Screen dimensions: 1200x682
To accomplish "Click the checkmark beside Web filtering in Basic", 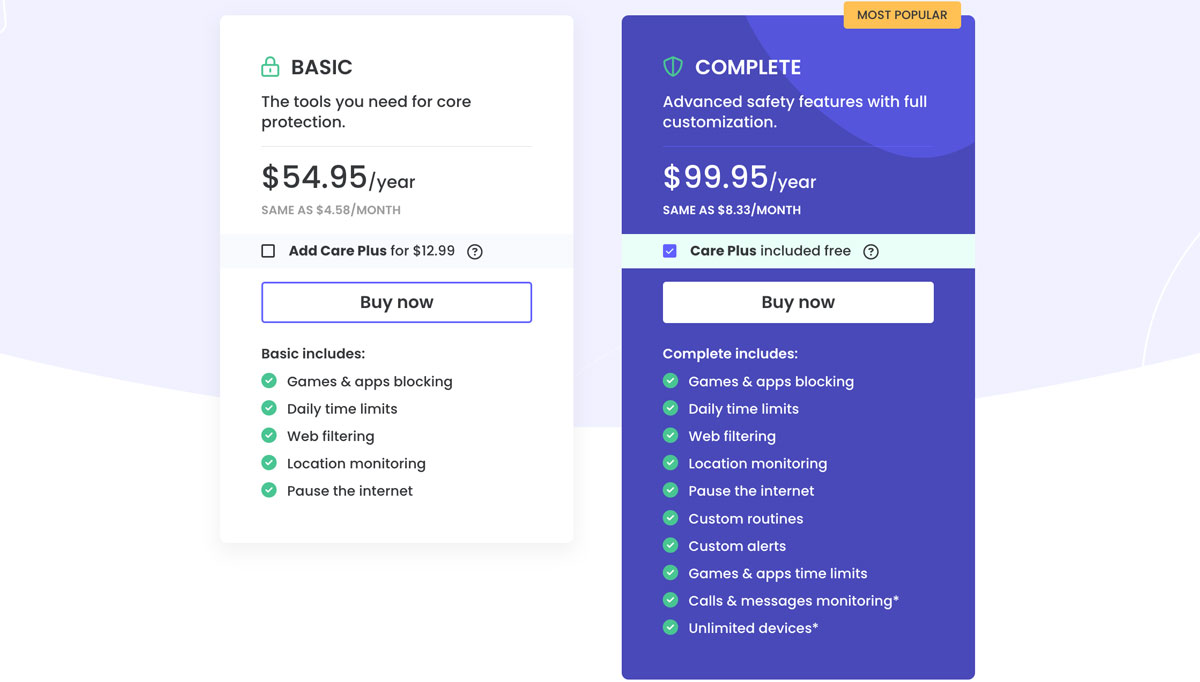I will click(269, 436).
